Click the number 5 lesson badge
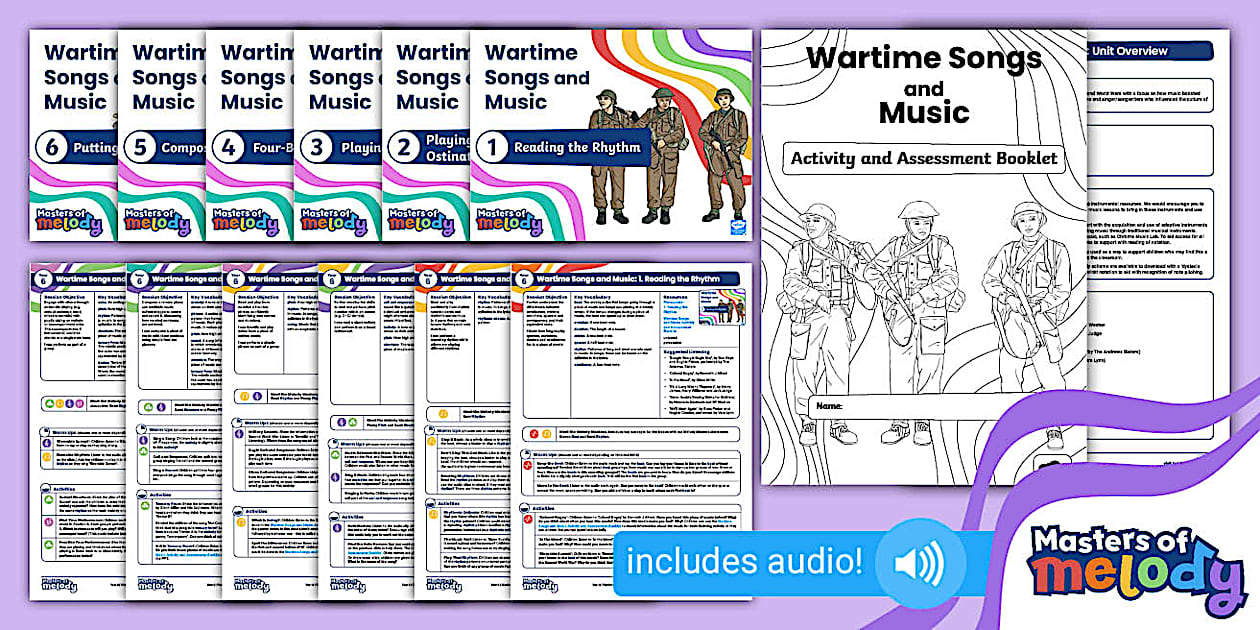Image resolution: width=1260 pixels, height=630 pixels. pos(141,148)
